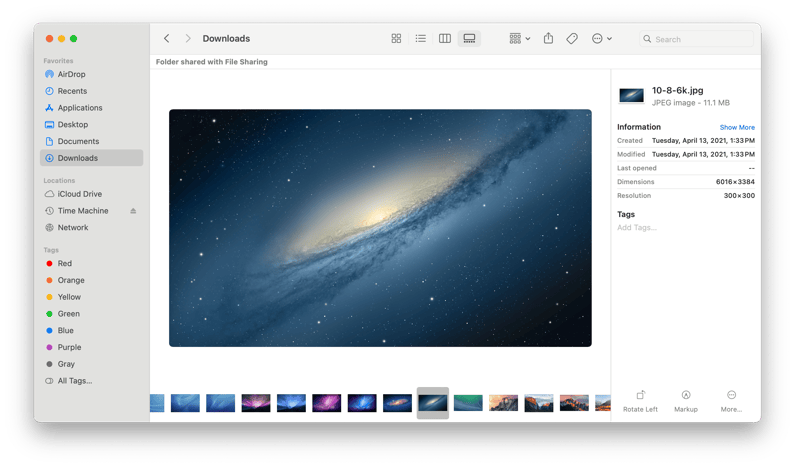Click More… button in preview pane

(x=731, y=401)
